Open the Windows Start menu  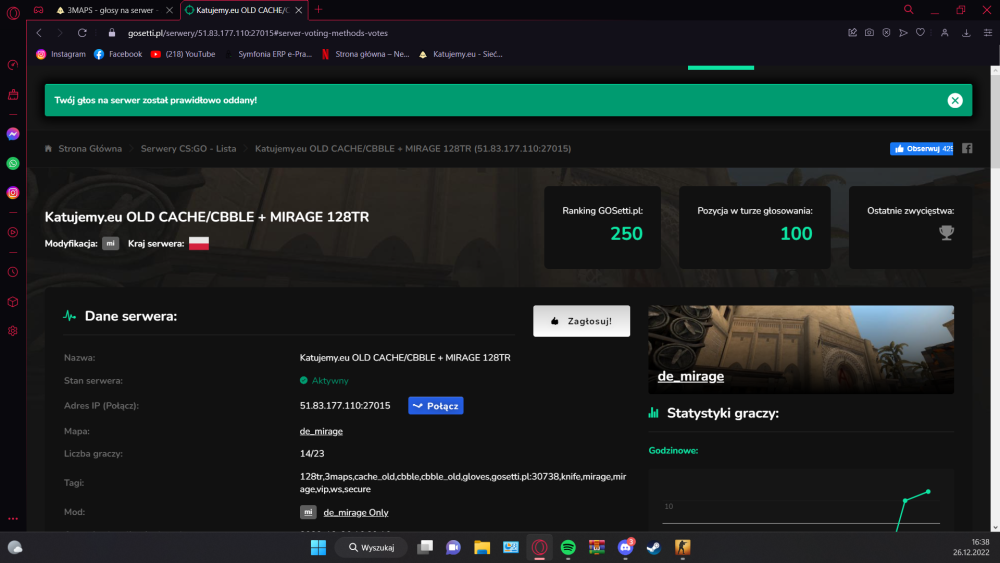click(x=318, y=547)
